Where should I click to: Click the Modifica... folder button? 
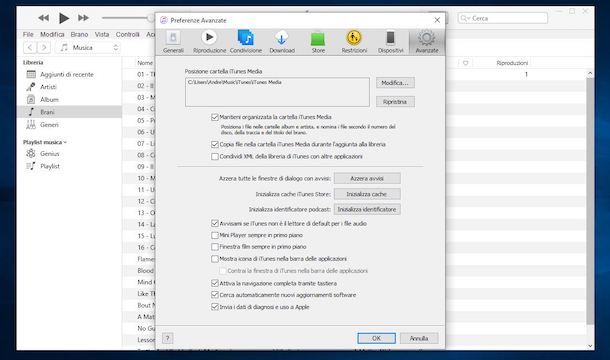395,83
